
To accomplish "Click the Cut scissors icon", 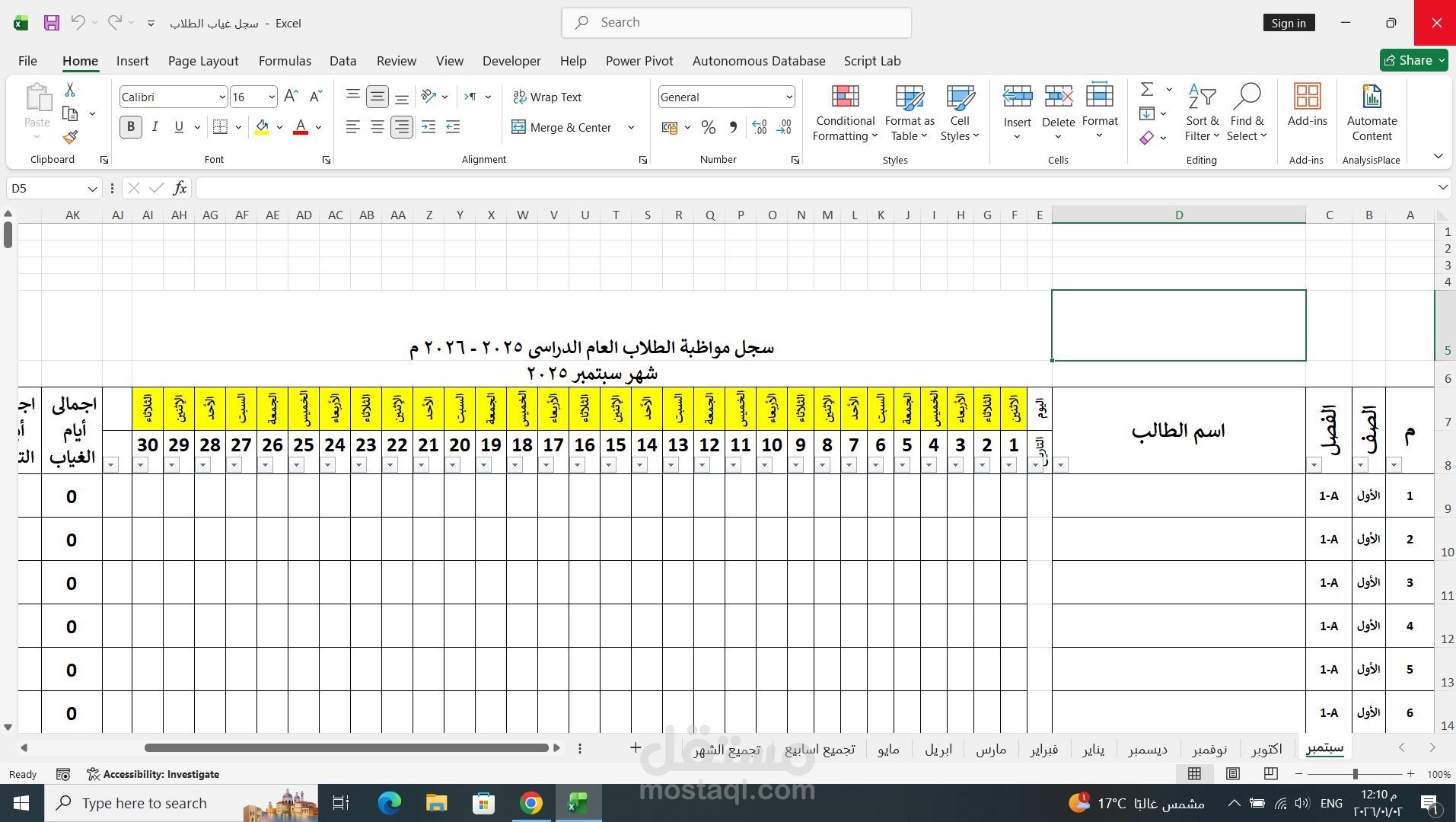I will 70,90.
